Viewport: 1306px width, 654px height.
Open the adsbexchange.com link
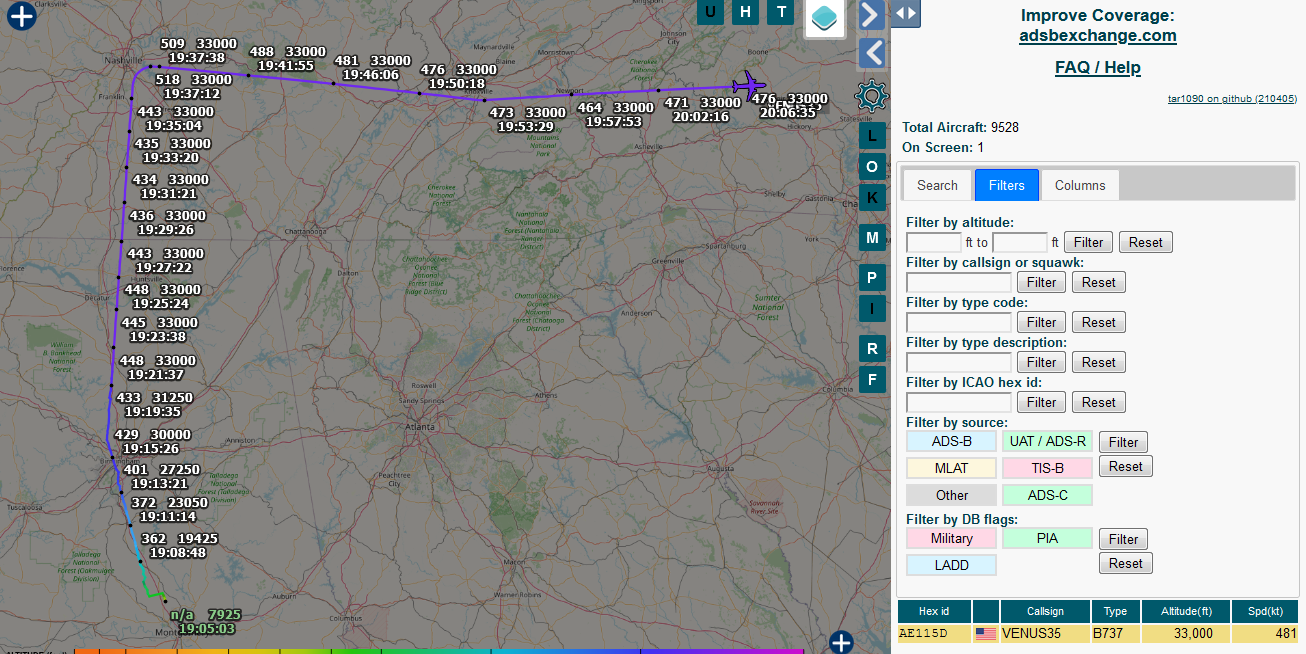coord(1098,36)
